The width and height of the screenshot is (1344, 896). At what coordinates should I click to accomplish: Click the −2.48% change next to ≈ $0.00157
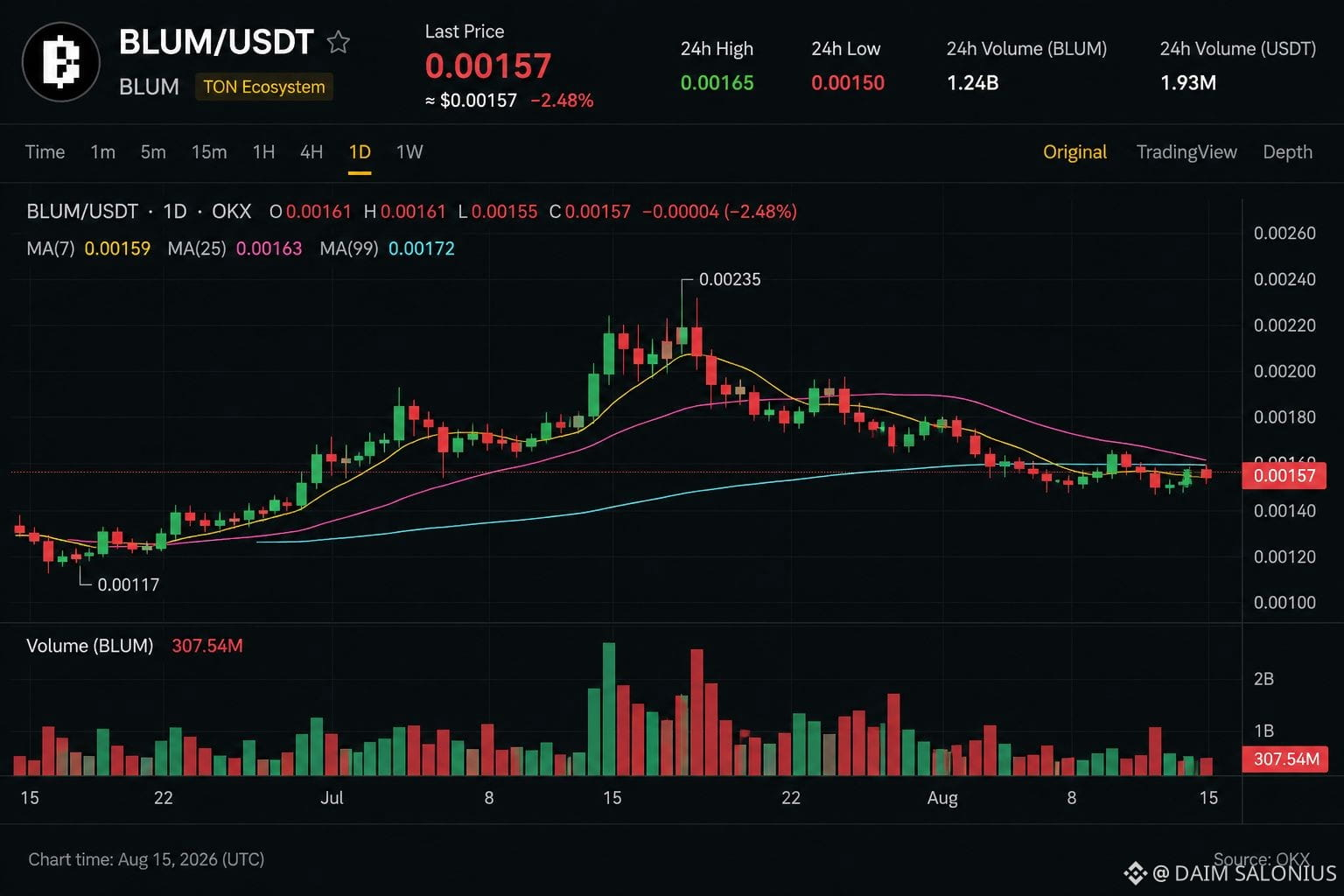point(562,101)
